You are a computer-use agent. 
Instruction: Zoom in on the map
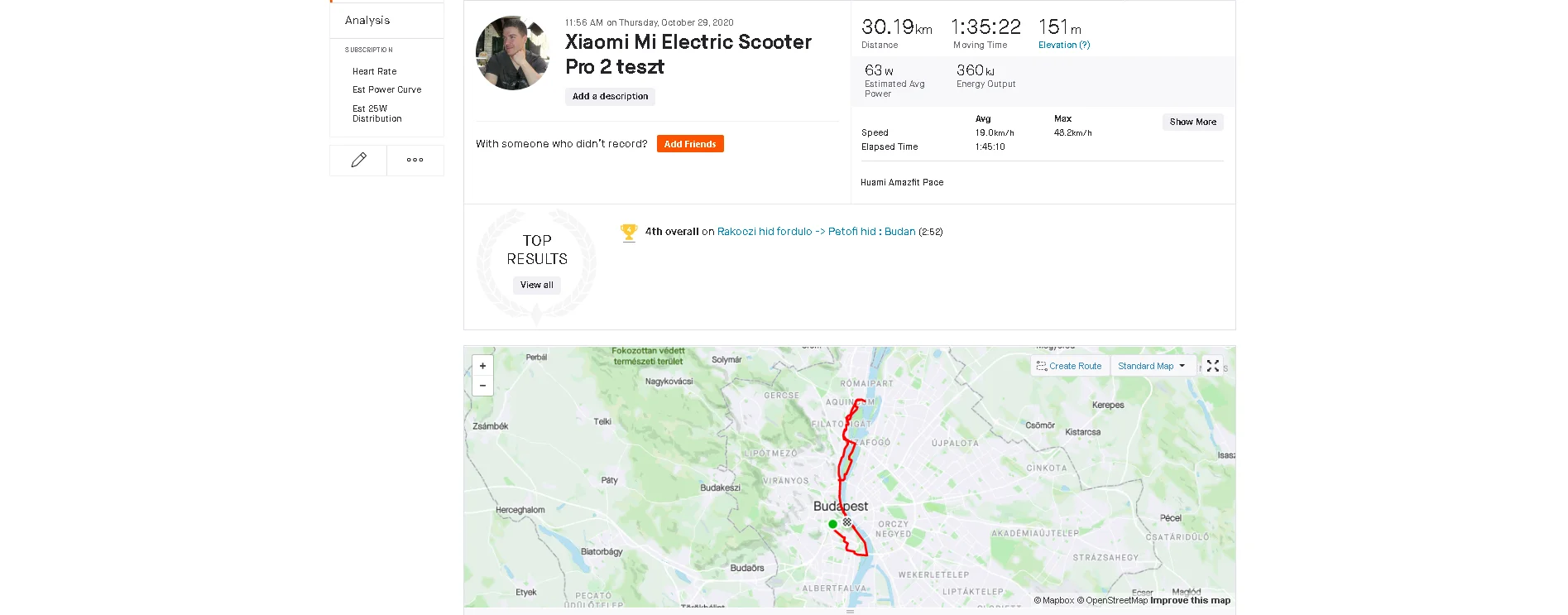pos(482,366)
